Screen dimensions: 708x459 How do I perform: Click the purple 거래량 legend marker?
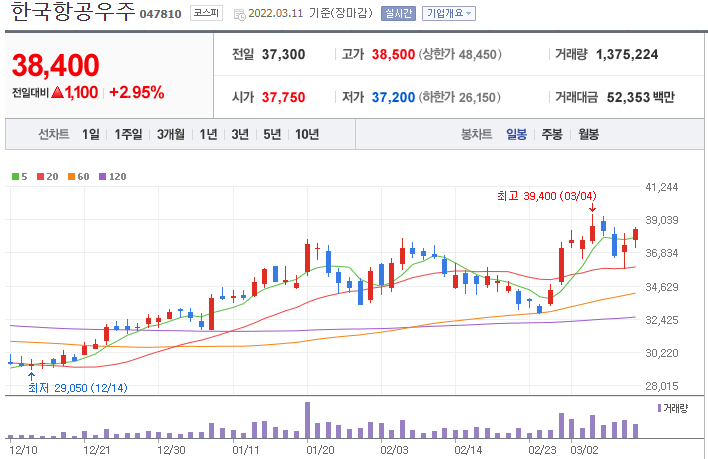point(659,408)
